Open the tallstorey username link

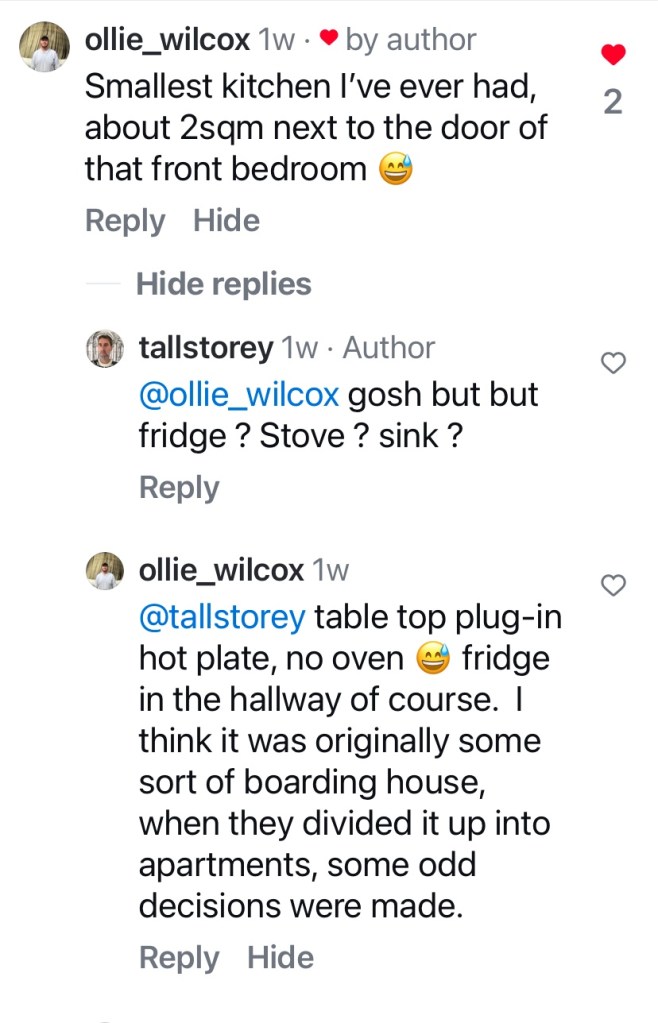tap(205, 348)
